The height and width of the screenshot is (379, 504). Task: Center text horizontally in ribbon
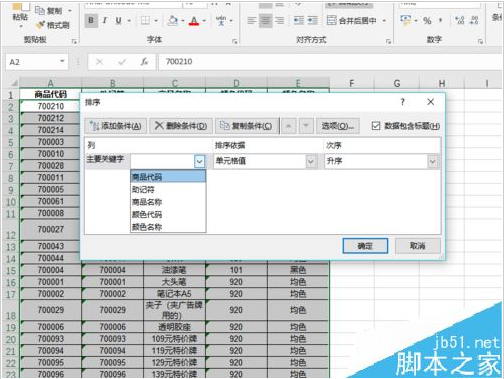266,21
